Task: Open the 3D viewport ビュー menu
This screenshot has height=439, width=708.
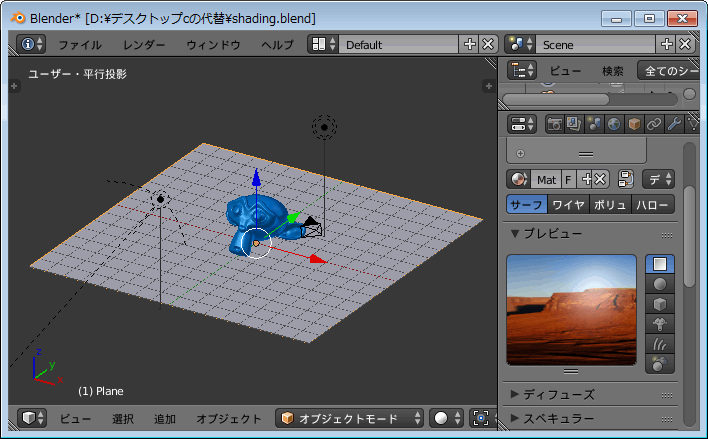Action: (x=75, y=419)
